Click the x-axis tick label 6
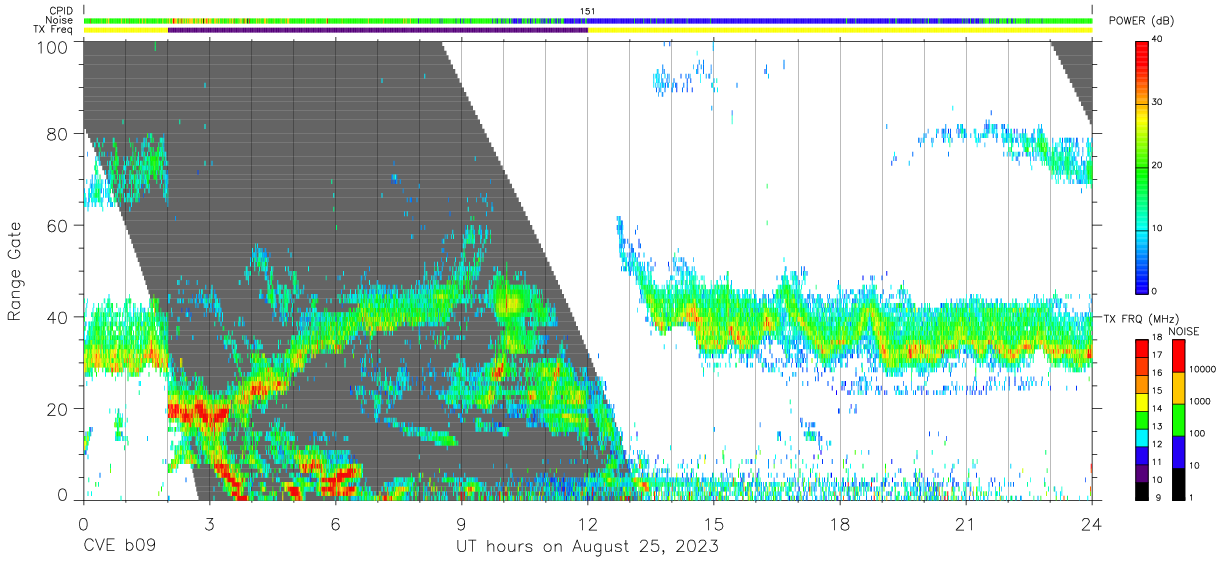1228x567 pixels. tap(335, 524)
